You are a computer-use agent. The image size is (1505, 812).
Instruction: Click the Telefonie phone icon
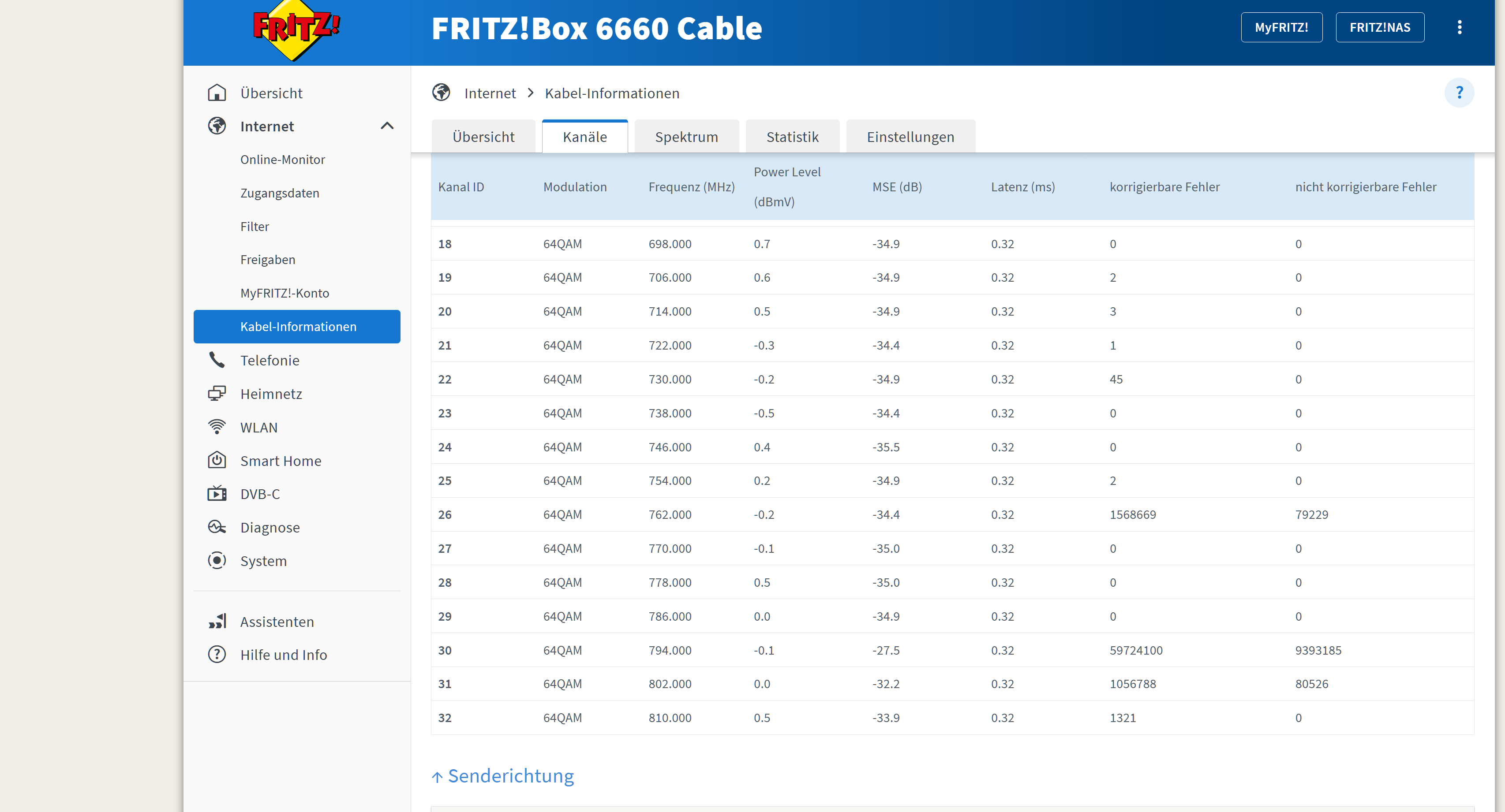pos(217,360)
